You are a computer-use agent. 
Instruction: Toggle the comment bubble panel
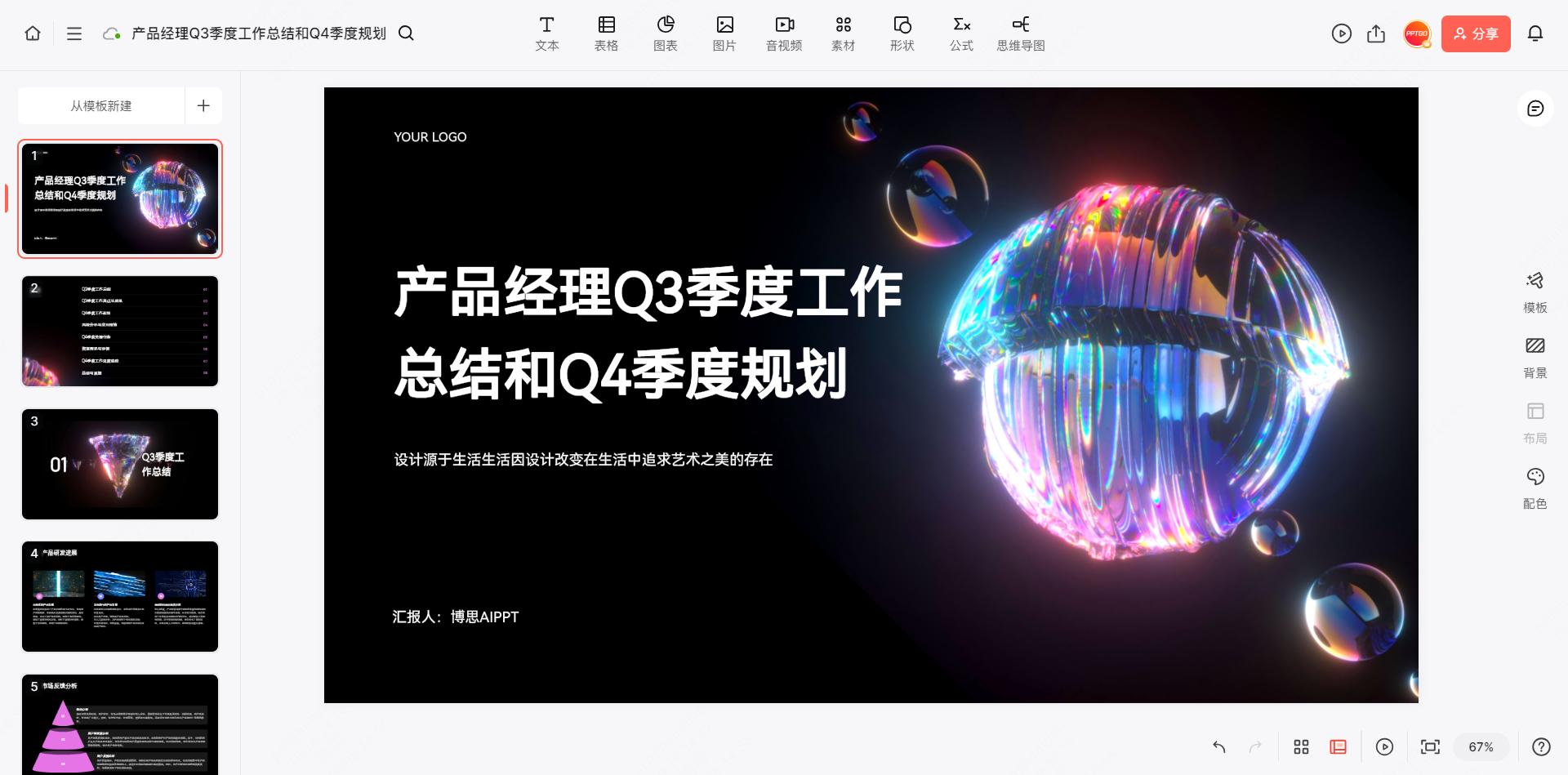[x=1535, y=108]
